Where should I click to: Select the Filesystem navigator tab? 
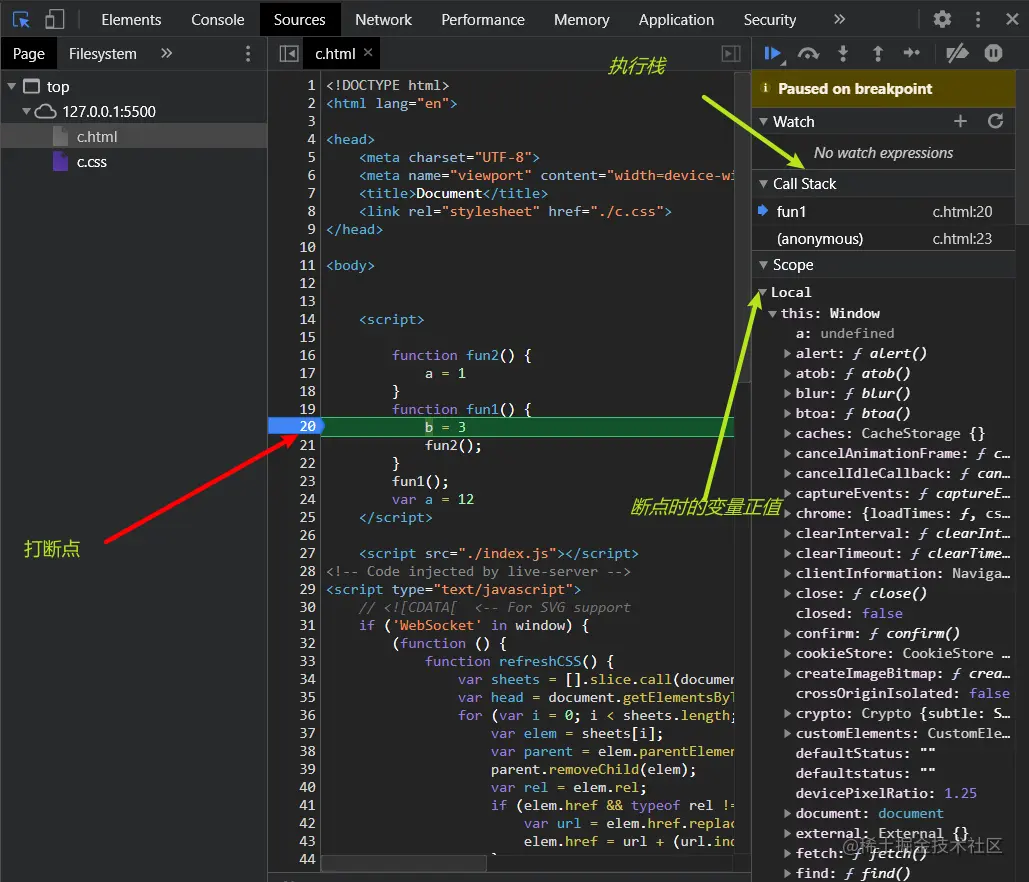tap(103, 54)
